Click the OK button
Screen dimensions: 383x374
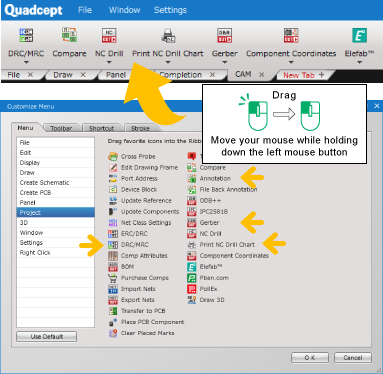[x=310, y=358]
